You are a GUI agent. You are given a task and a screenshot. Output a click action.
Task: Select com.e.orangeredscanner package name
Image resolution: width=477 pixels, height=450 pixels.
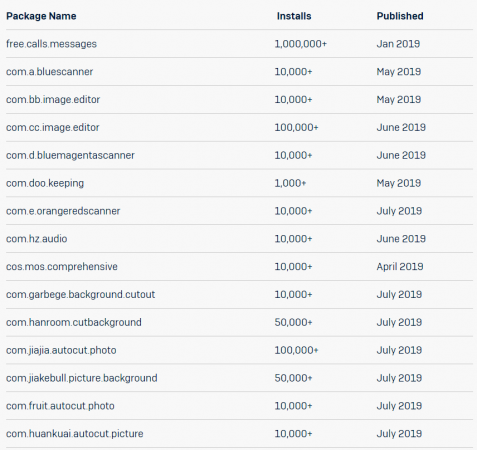pyautogui.click(x=63, y=211)
